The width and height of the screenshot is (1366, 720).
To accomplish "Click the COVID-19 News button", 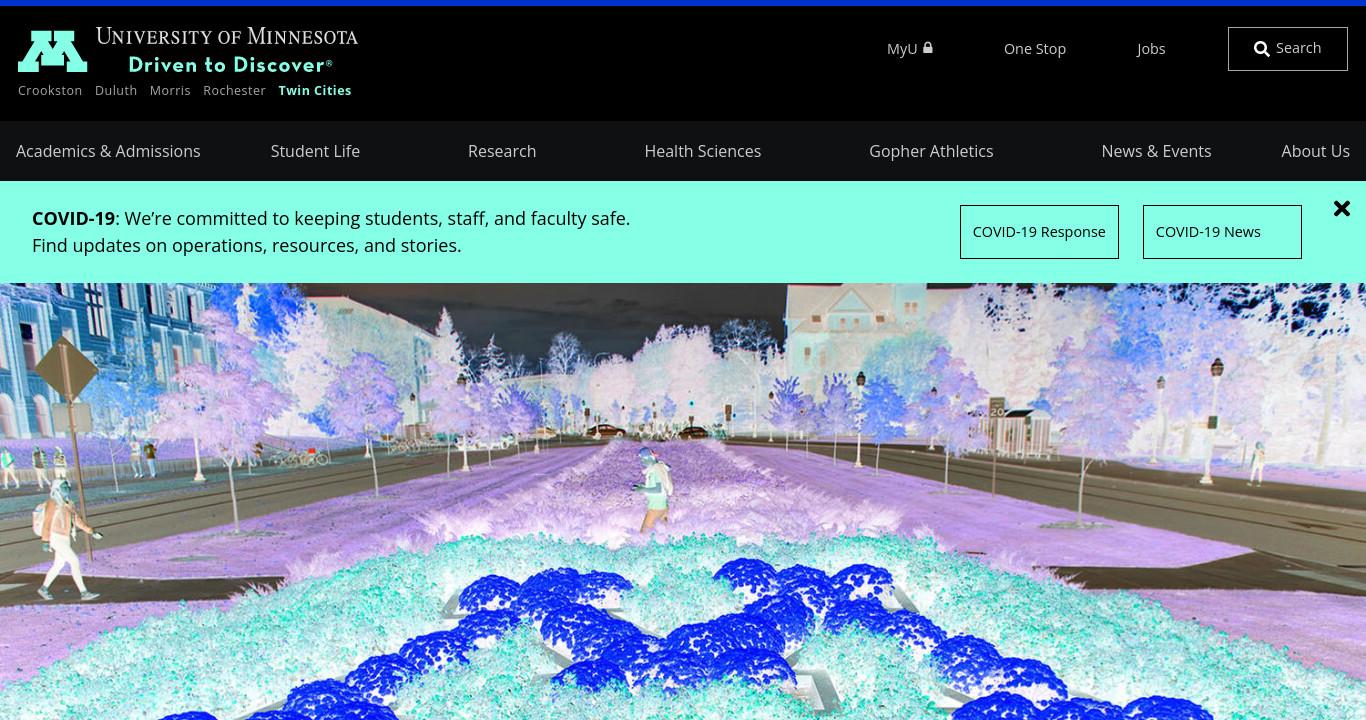I will tap(1222, 232).
